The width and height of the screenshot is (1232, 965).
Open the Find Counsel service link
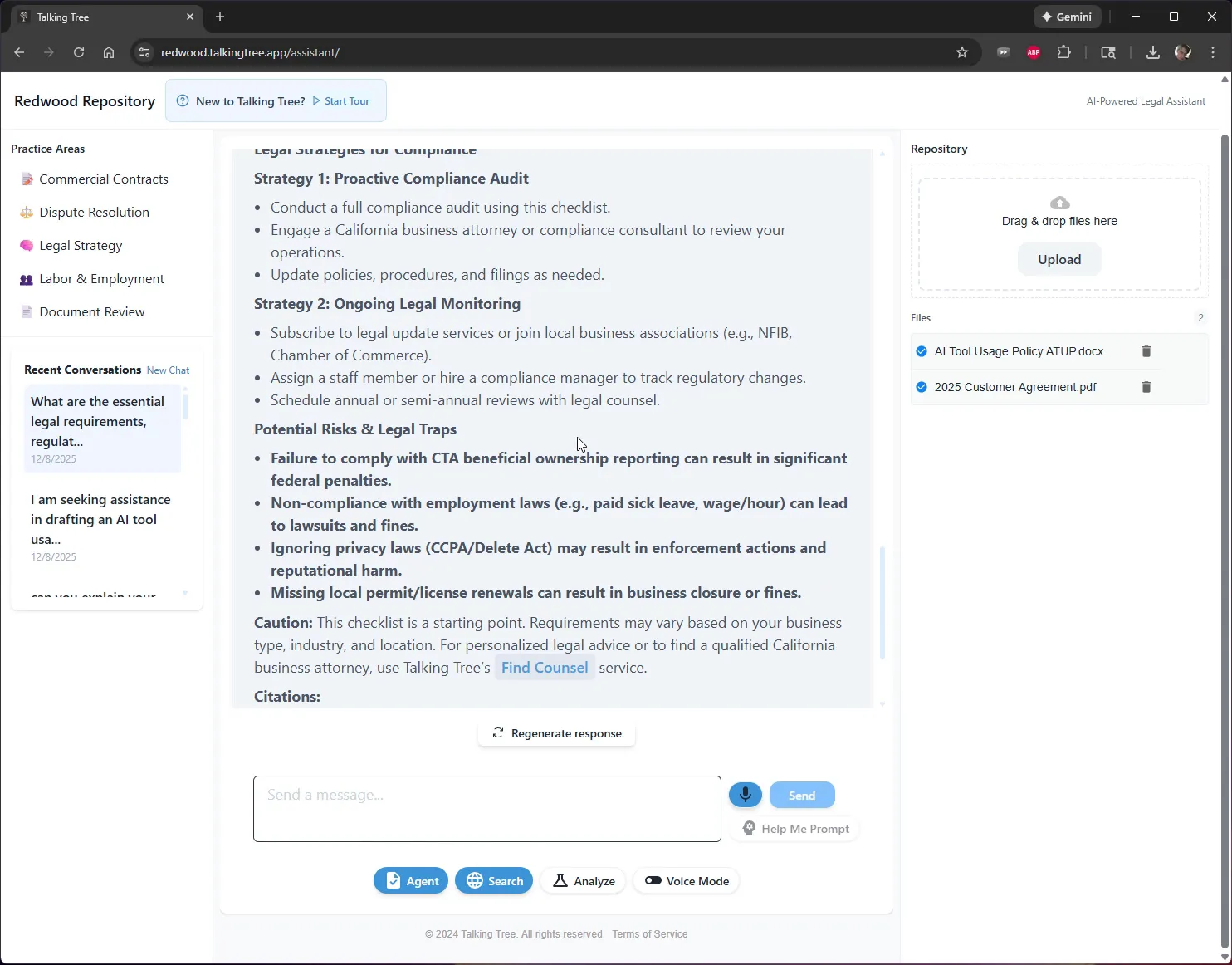(x=545, y=668)
